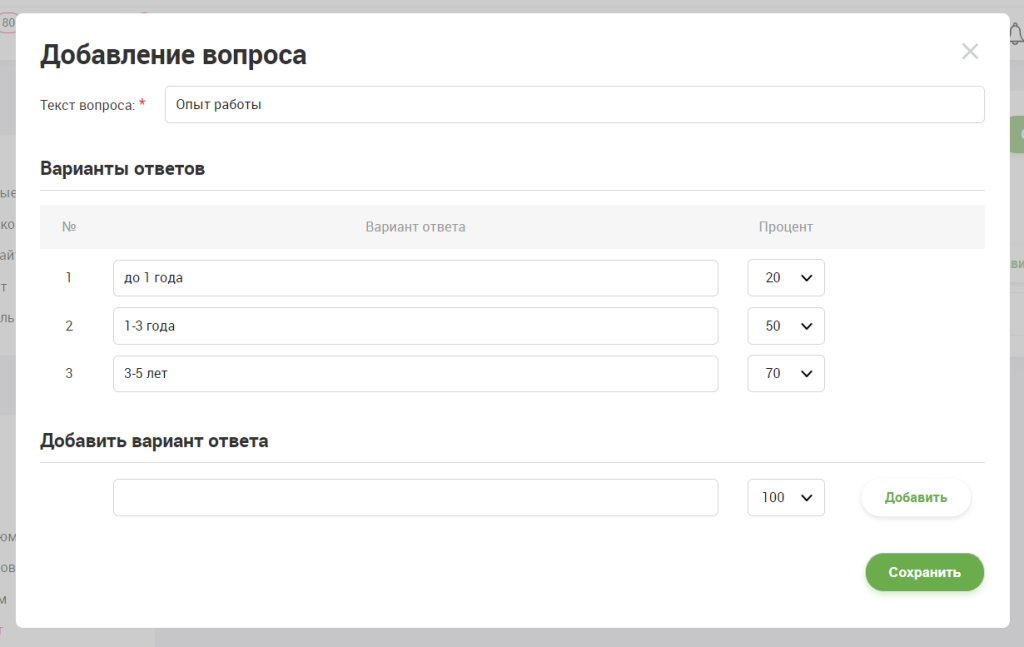Viewport: 1024px width, 647px height.
Task: Close the Добавление вопроса dialog
Action: click(x=970, y=52)
